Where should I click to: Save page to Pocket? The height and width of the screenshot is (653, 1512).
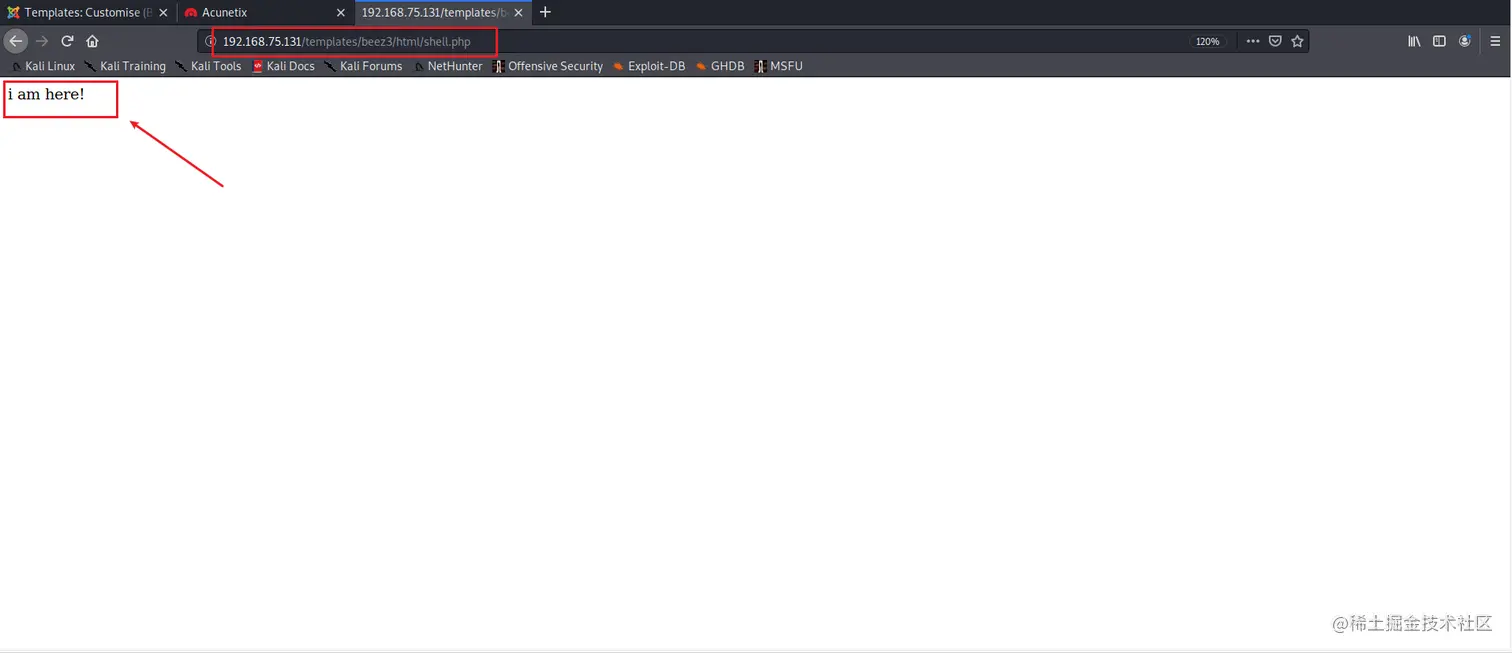tap(1275, 41)
